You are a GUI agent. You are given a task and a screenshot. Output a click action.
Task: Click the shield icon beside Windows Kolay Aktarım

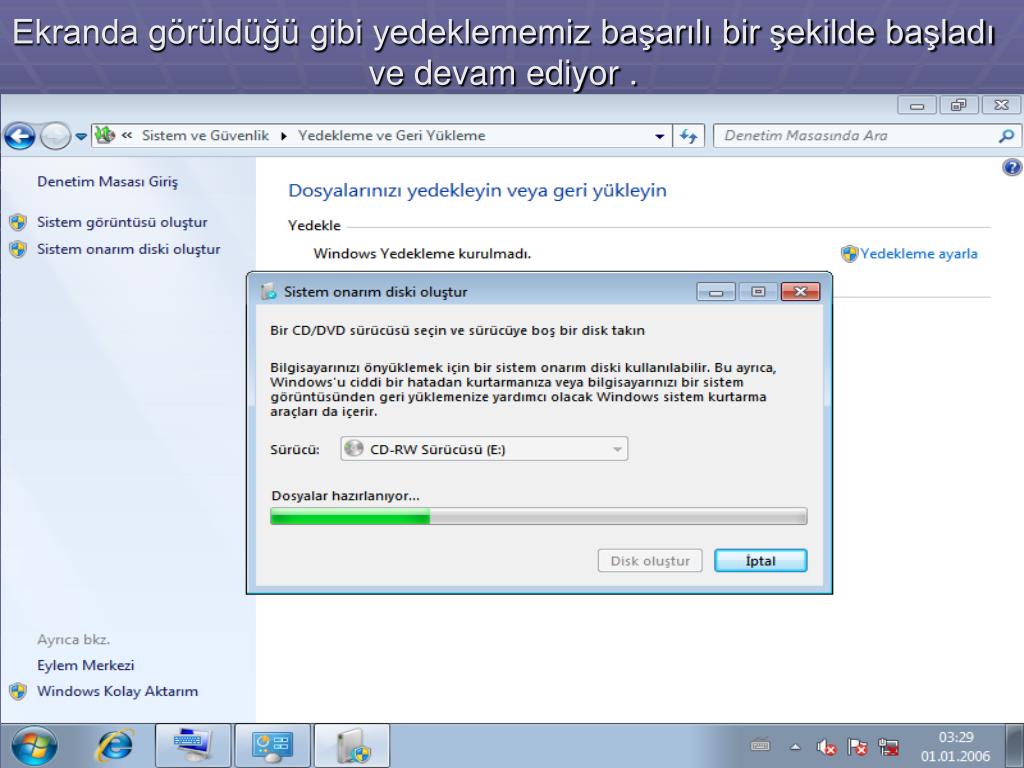click(18, 691)
